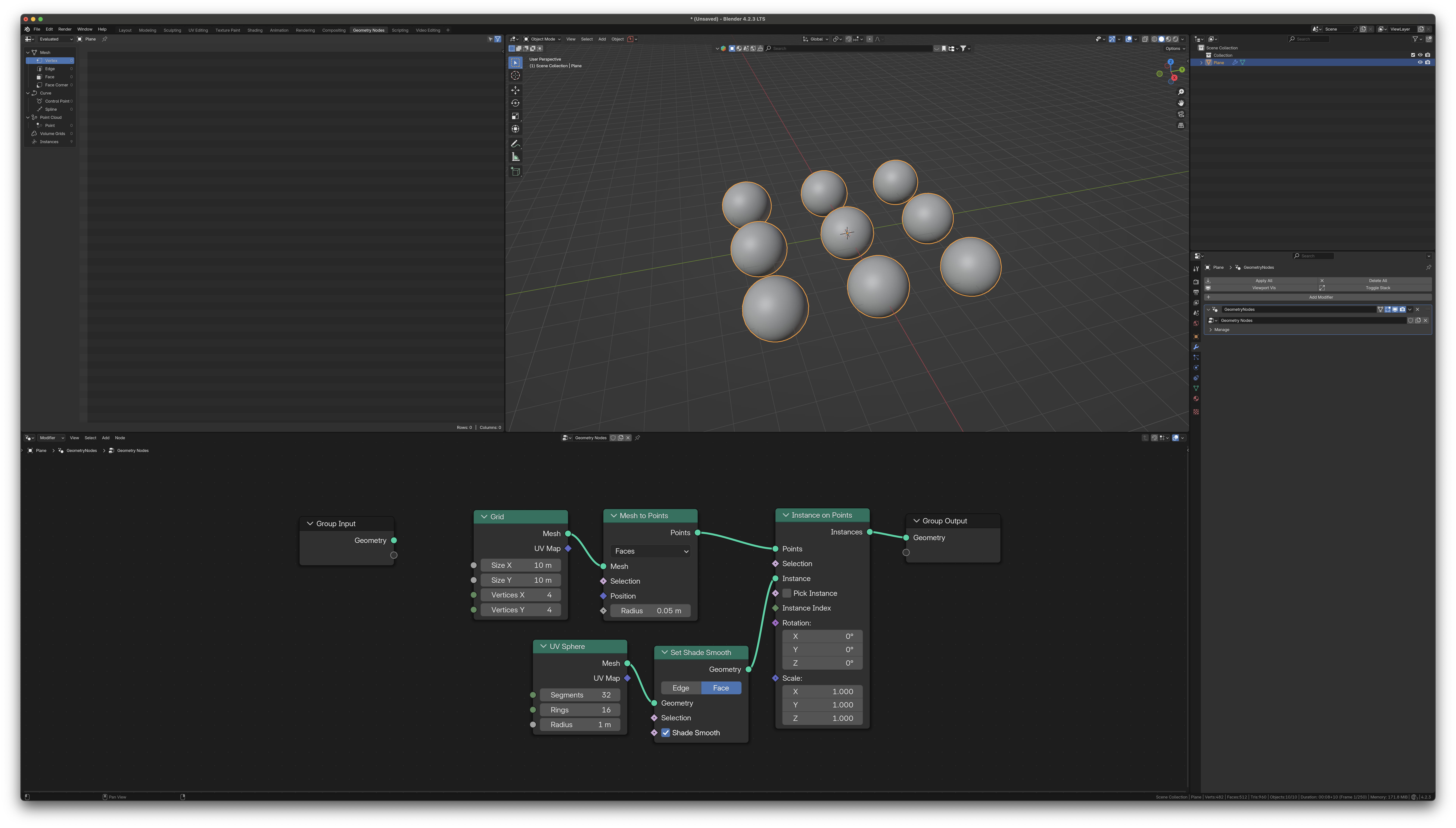This screenshot has width=1456, height=828.
Task: Click the viewport zoom magnifier icon
Action: click(1181, 92)
